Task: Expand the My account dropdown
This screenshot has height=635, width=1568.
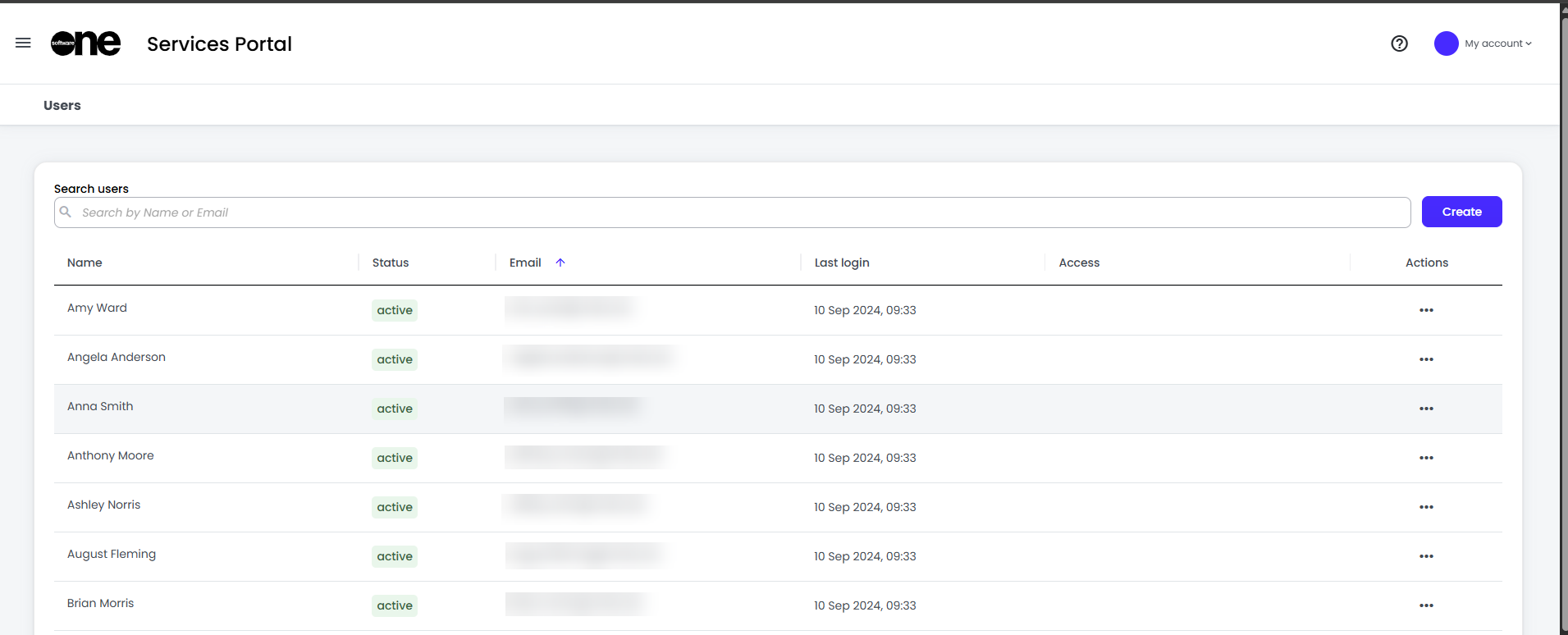Action: click(x=1498, y=43)
